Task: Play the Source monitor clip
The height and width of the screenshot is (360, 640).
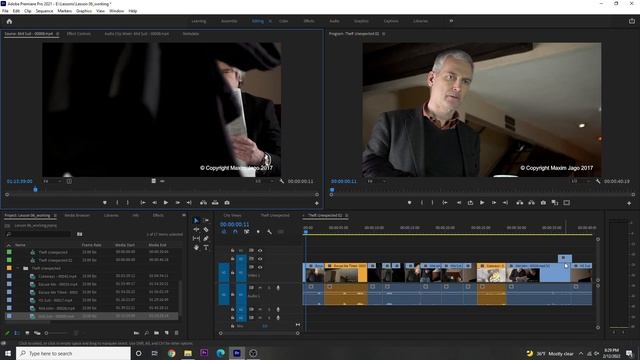Action: click(166, 202)
